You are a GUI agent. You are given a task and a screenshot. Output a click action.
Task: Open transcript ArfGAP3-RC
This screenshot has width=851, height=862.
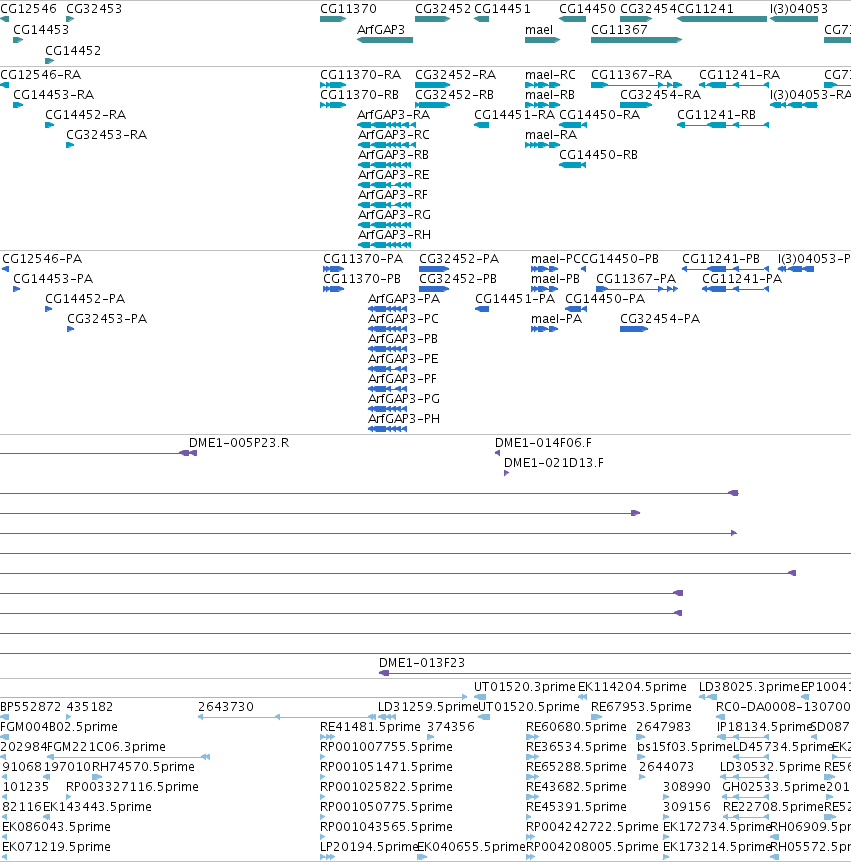(394, 135)
